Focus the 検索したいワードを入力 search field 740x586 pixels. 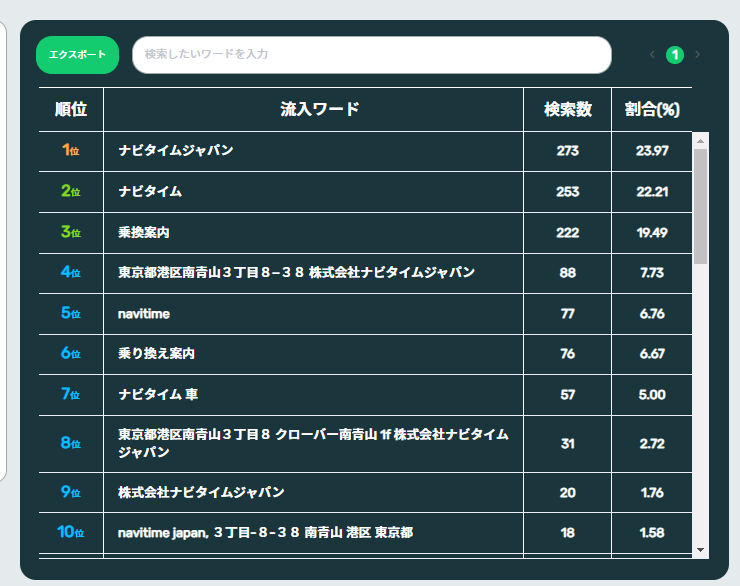click(x=372, y=55)
